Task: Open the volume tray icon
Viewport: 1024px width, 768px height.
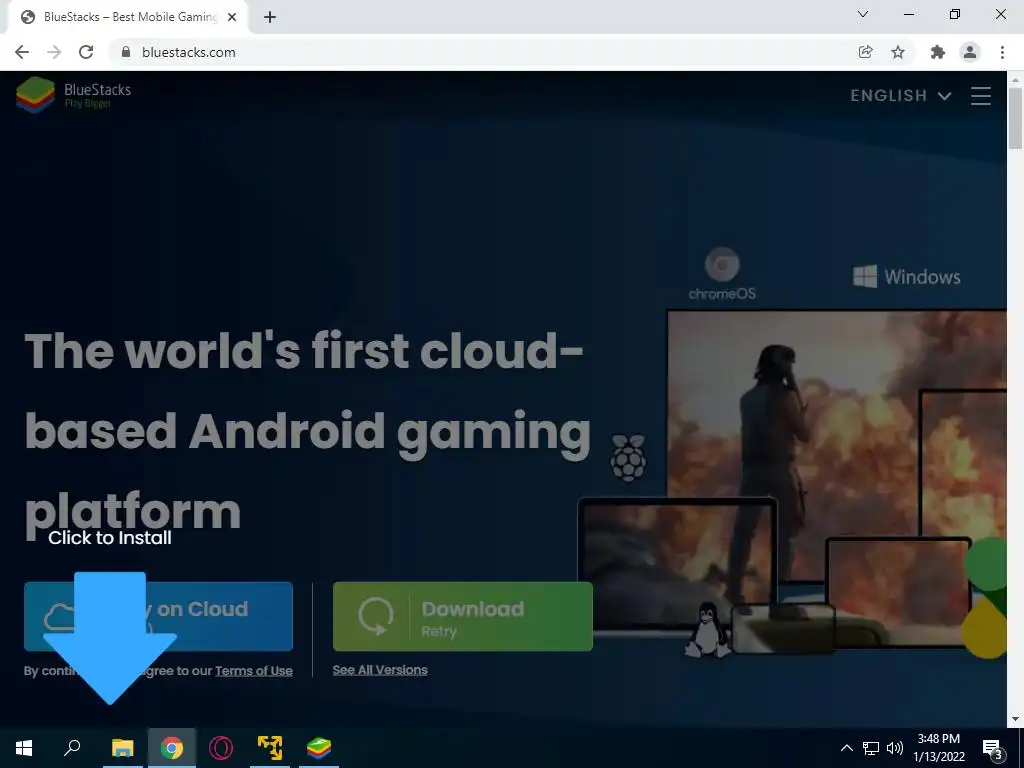Action: tap(895, 748)
